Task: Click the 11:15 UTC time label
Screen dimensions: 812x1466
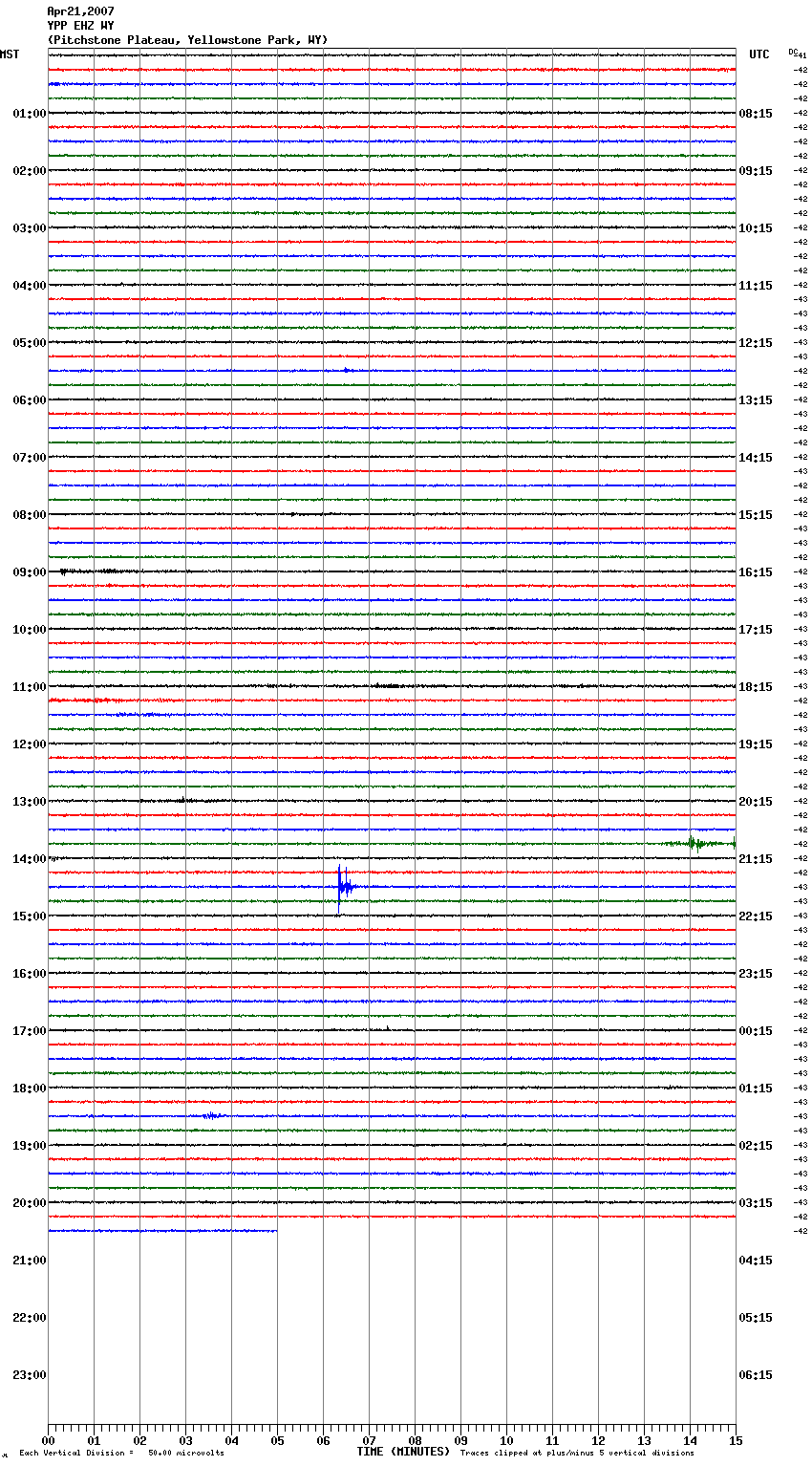Action: tap(756, 286)
